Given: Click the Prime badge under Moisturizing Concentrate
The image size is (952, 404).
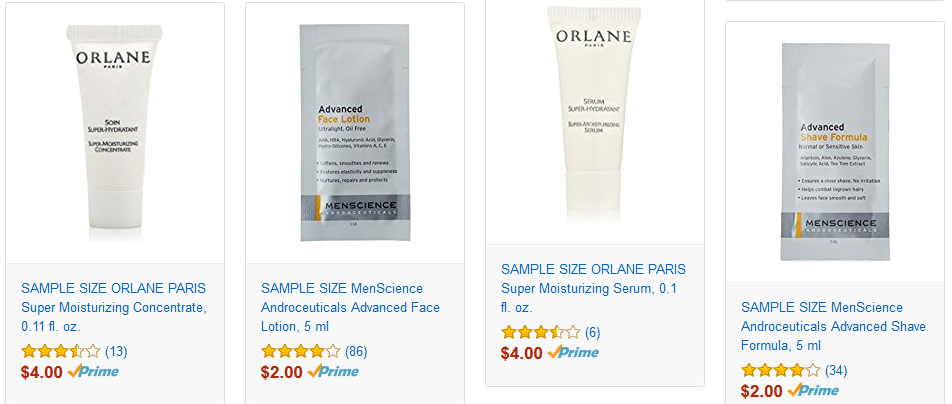Looking at the screenshot, I should pos(93,371).
